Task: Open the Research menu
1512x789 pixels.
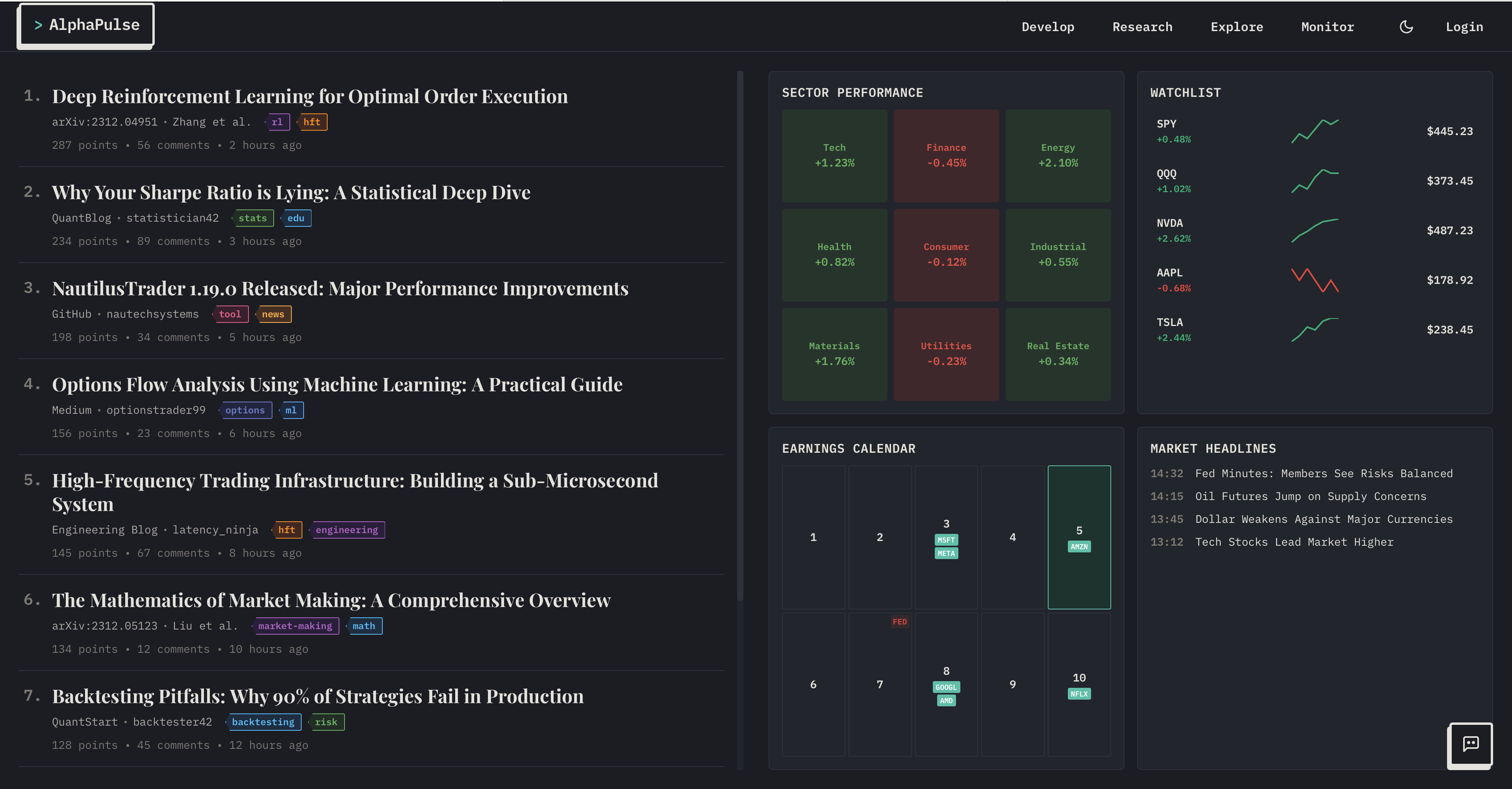Action: 1142,26
